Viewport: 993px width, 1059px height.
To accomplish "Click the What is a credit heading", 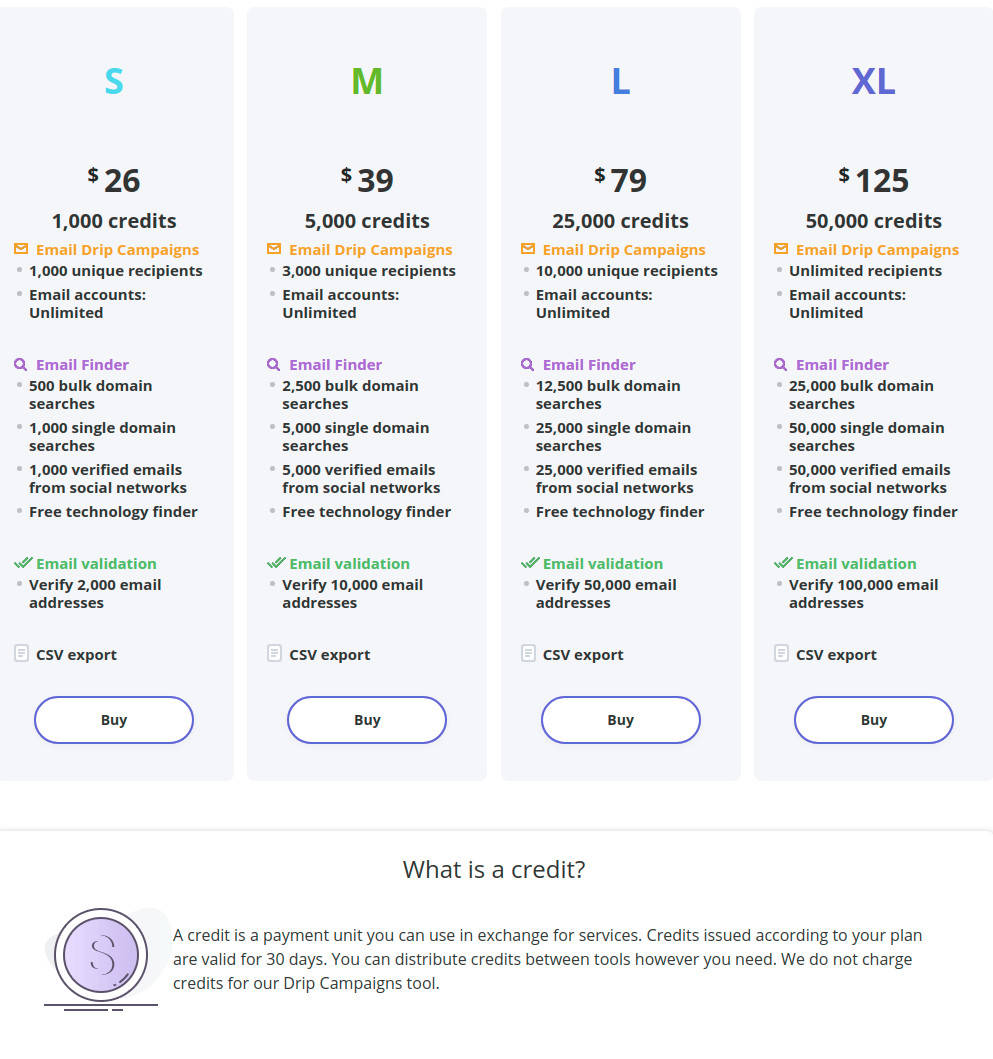I will [x=493, y=869].
